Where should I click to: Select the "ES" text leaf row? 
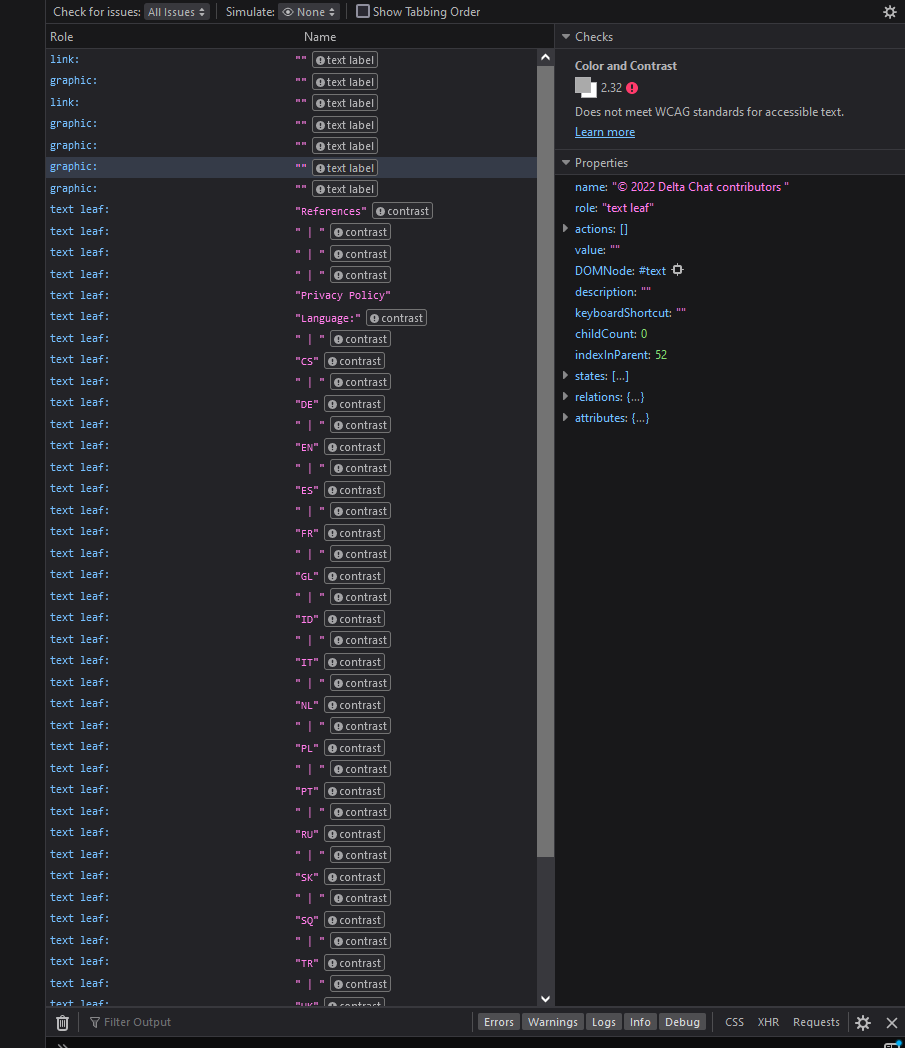coord(291,489)
